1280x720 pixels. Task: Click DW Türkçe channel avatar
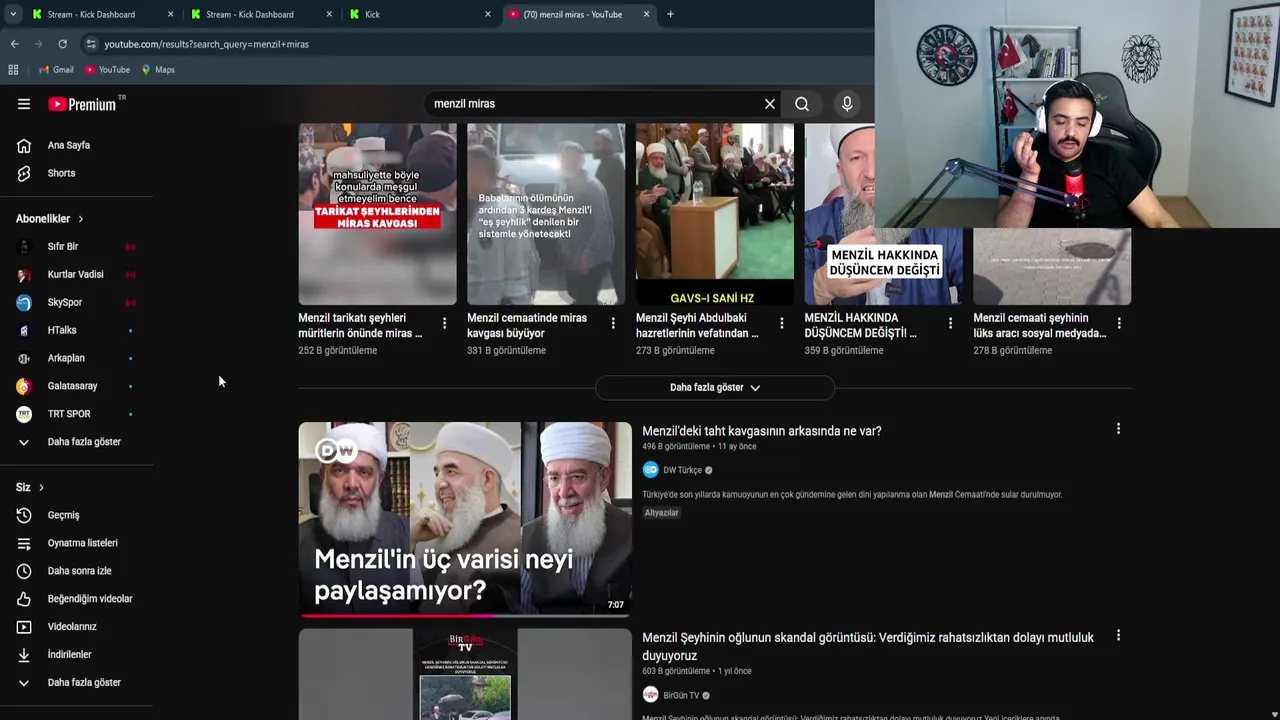coord(650,470)
